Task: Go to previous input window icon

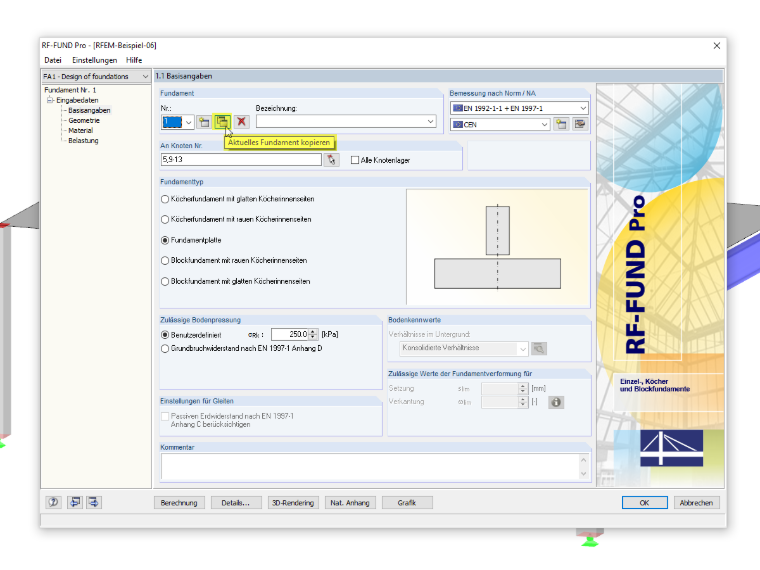Action: tap(75, 503)
